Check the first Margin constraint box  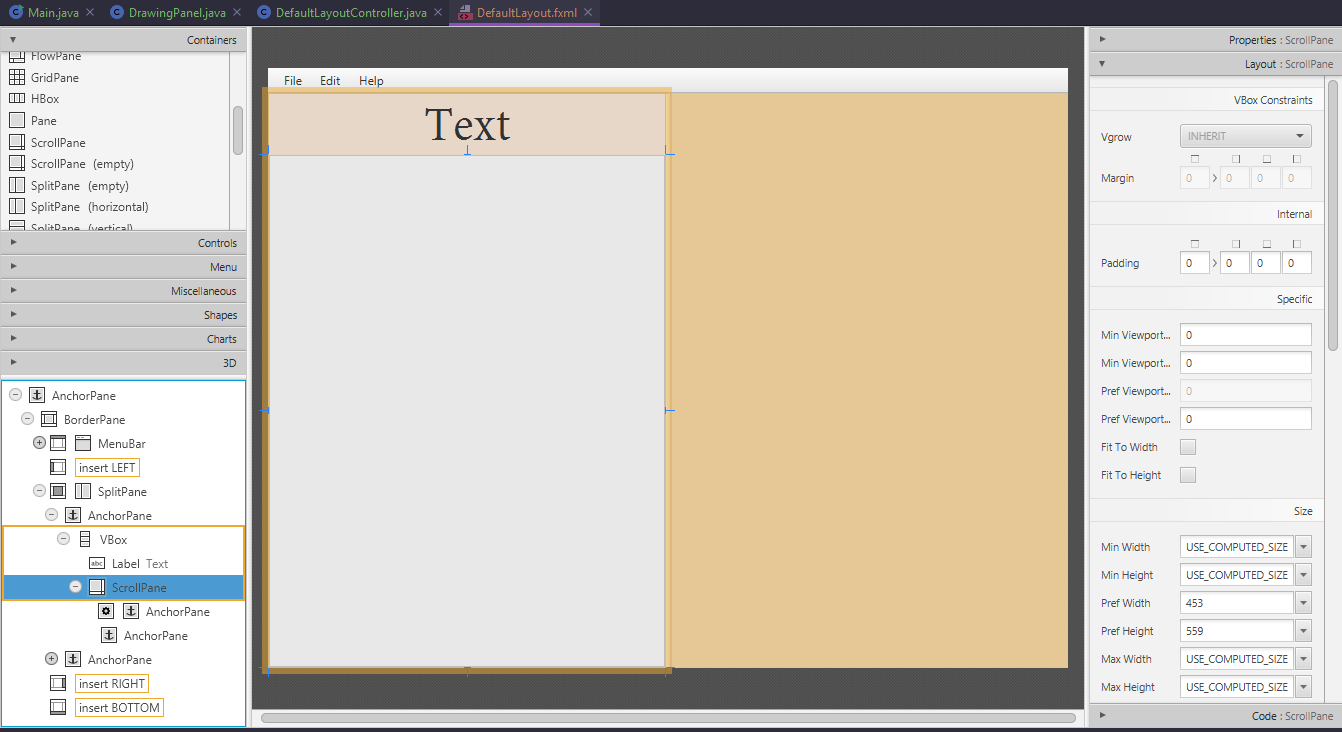[1196, 160]
